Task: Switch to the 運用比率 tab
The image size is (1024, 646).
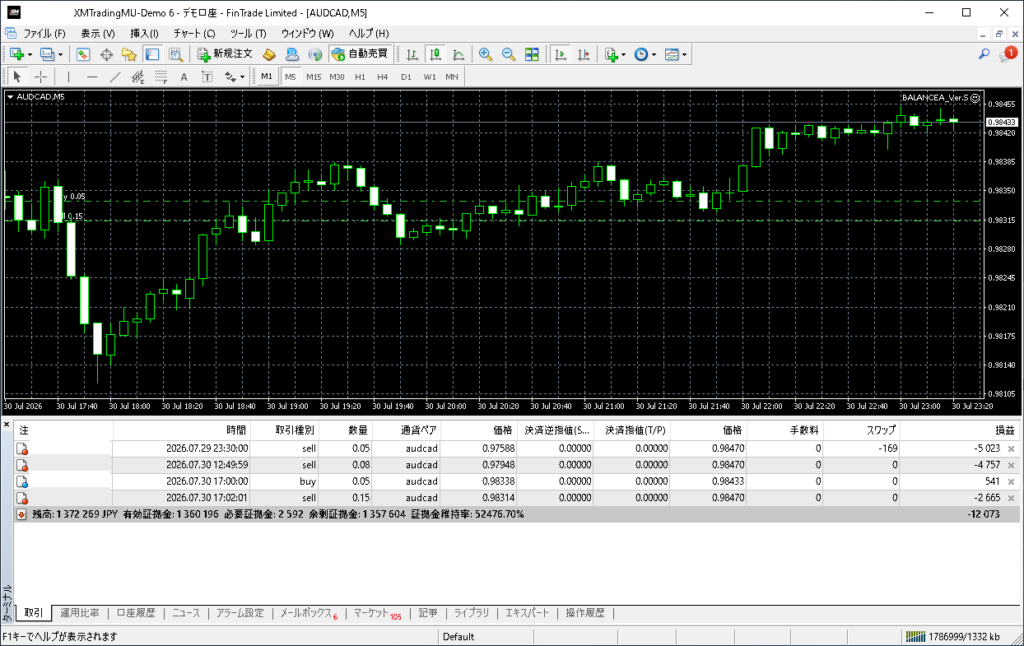Action: (80, 613)
